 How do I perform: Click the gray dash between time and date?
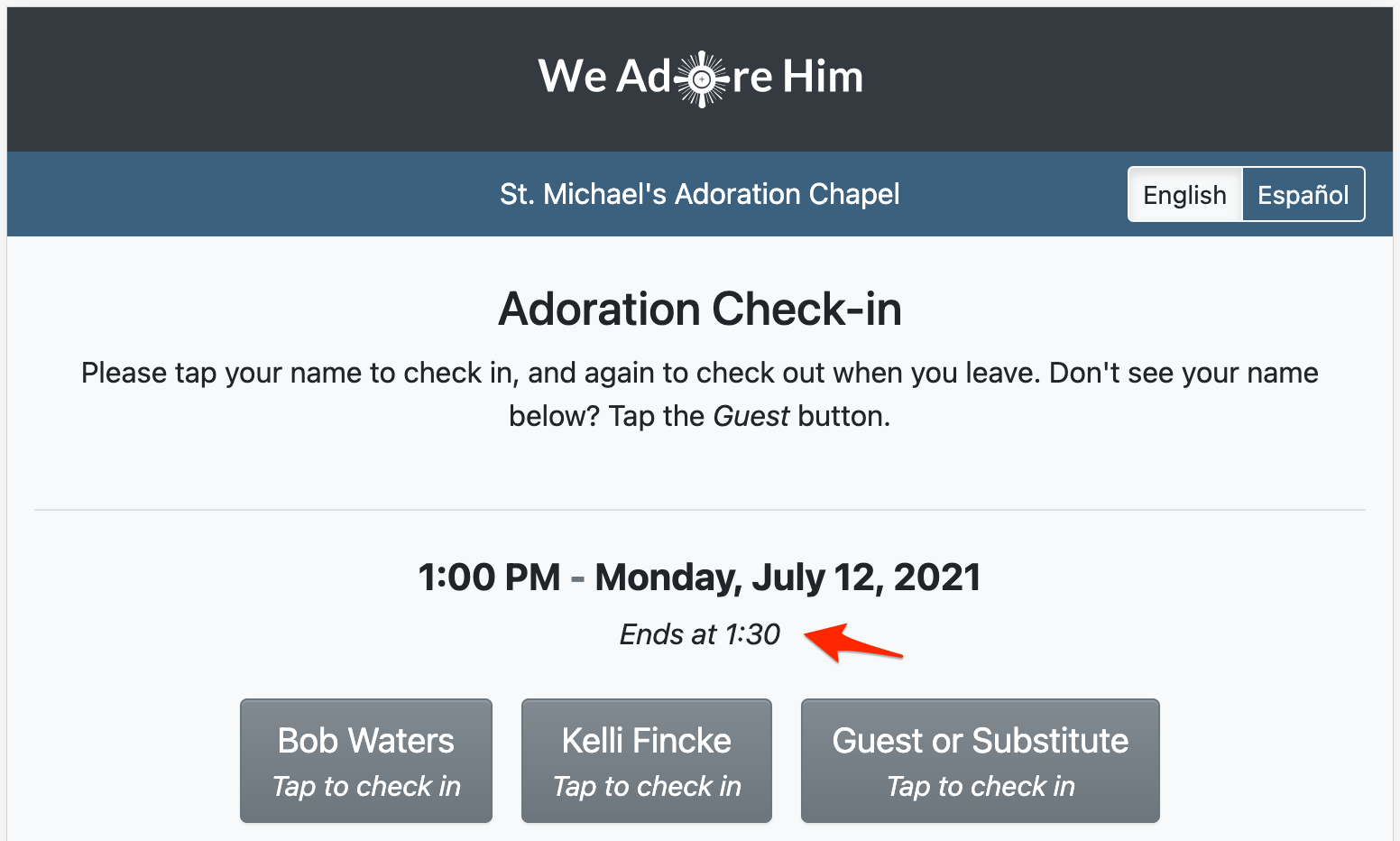click(577, 578)
